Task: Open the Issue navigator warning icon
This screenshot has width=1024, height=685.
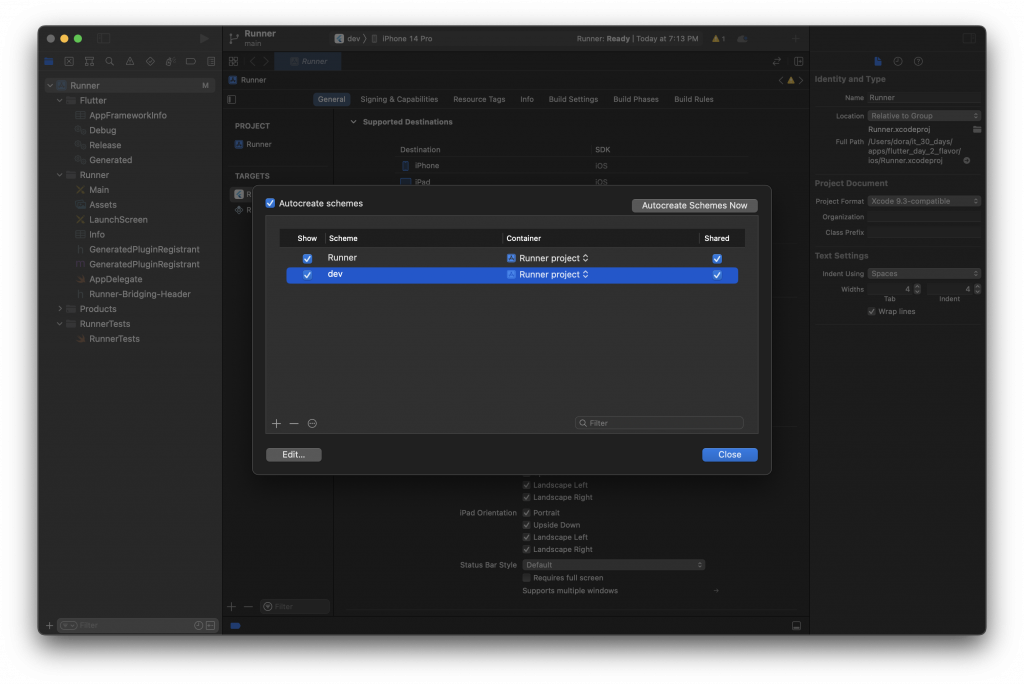Action: (130, 61)
